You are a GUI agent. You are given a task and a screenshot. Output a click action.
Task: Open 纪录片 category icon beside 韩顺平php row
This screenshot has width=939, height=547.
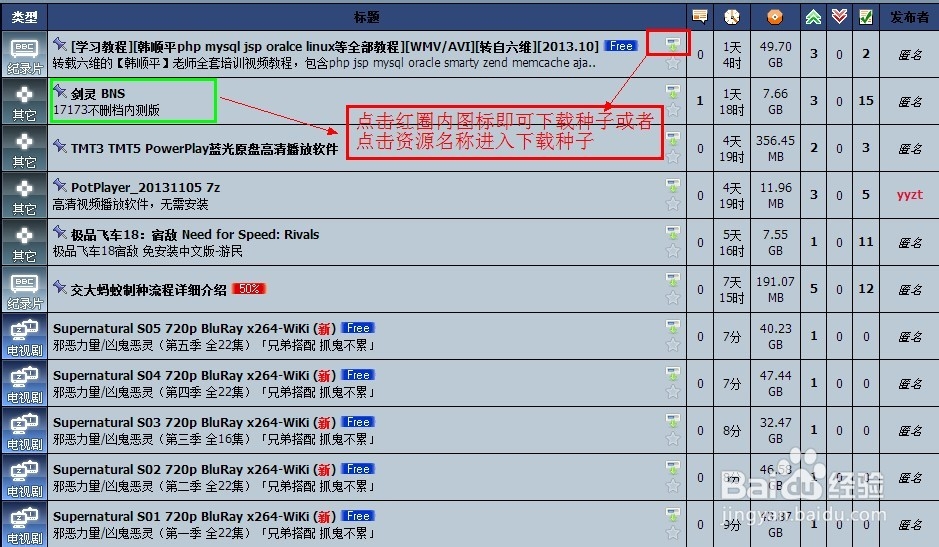[x=24, y=55]
